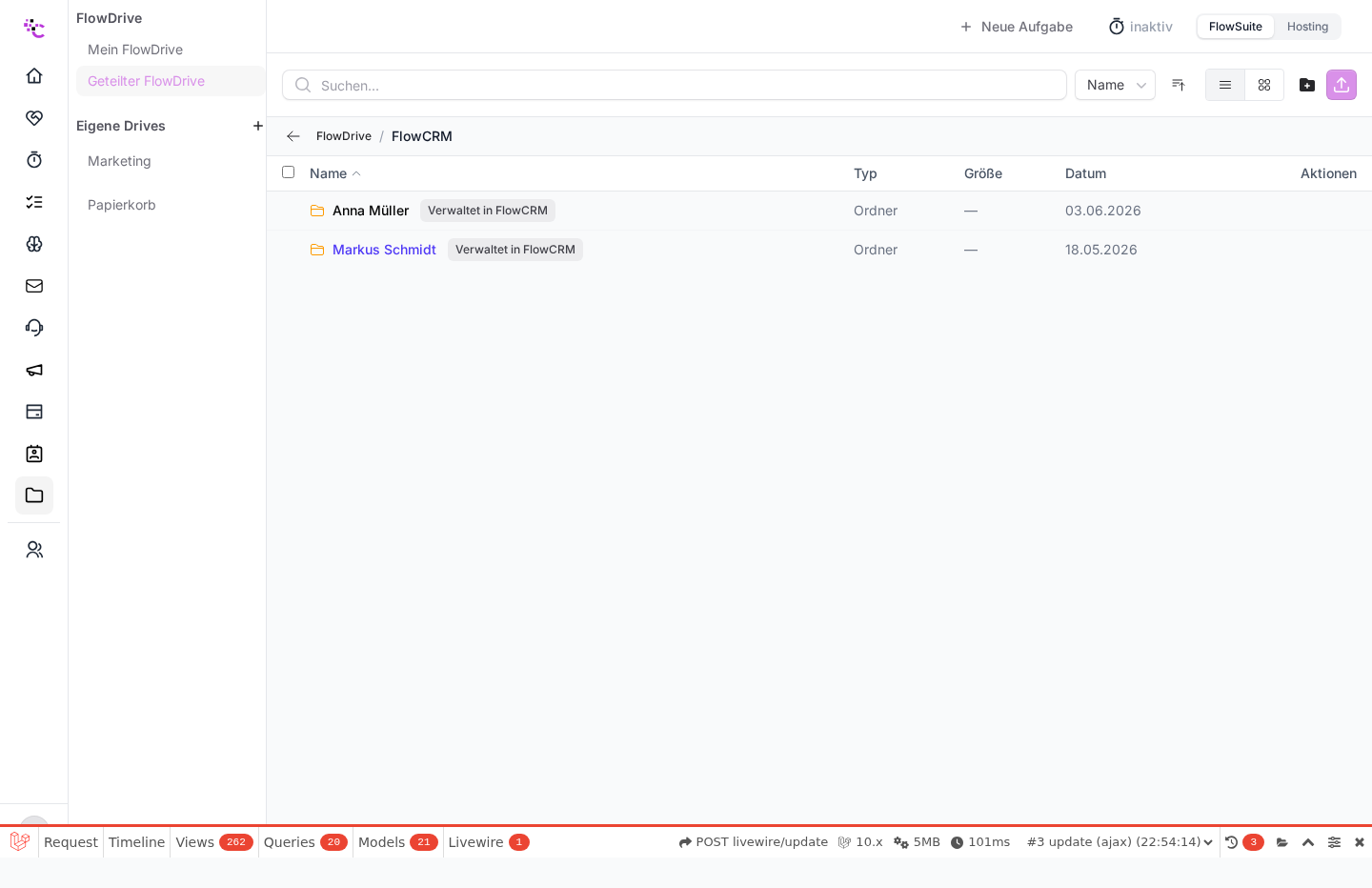Open debugbar history clock icon

[x=1231, y=842]
